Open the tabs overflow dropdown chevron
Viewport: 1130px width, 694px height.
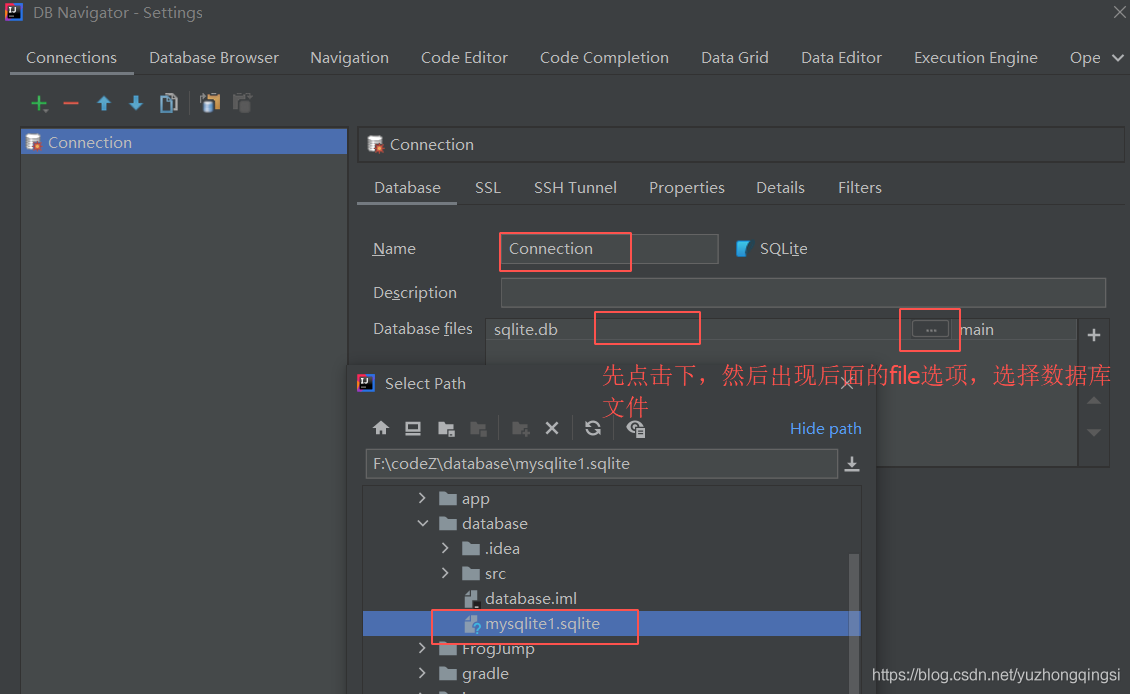pos(1118,58)
